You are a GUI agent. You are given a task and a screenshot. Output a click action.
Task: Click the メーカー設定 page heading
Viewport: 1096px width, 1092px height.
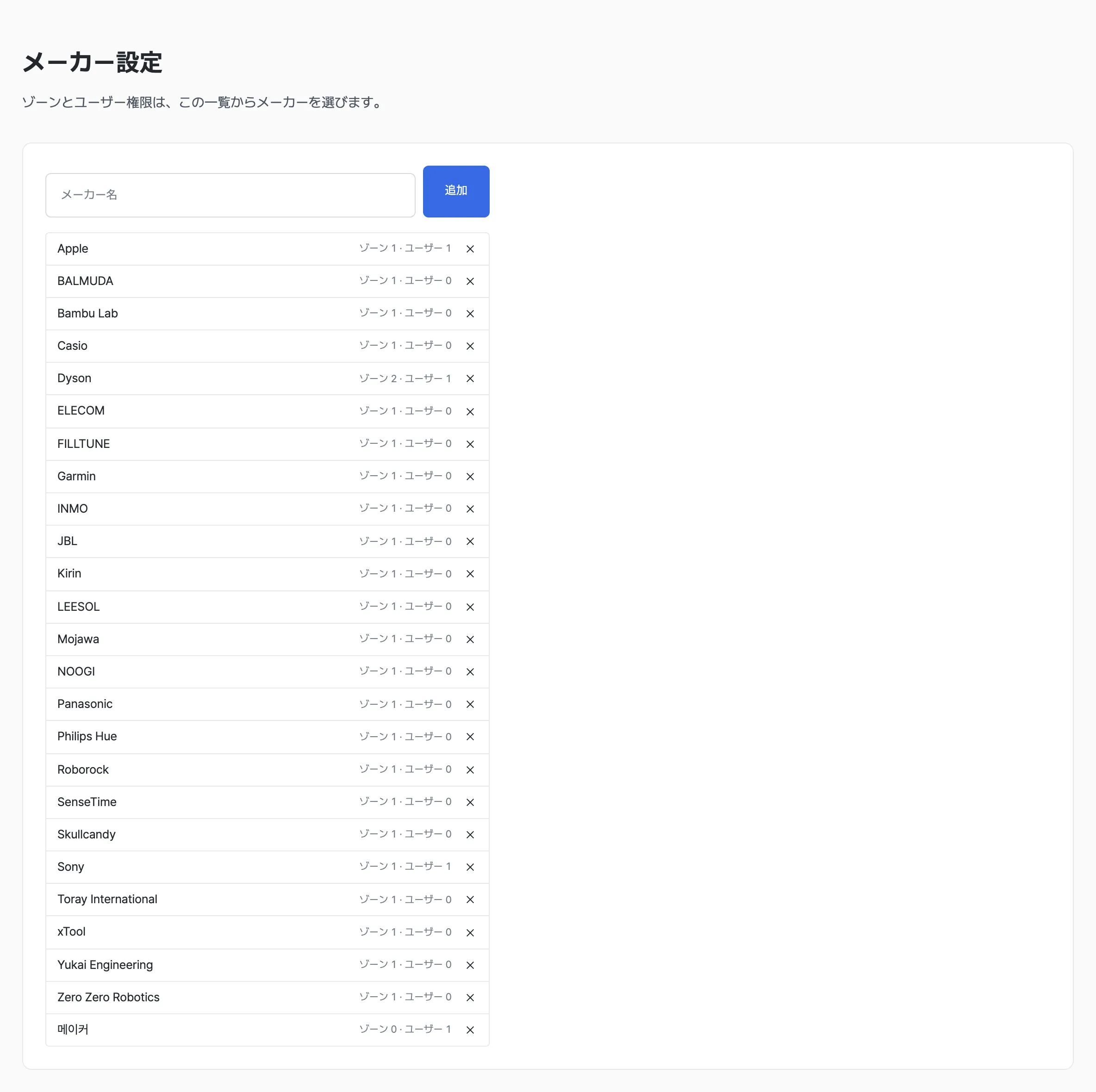[x=93, y=62]
